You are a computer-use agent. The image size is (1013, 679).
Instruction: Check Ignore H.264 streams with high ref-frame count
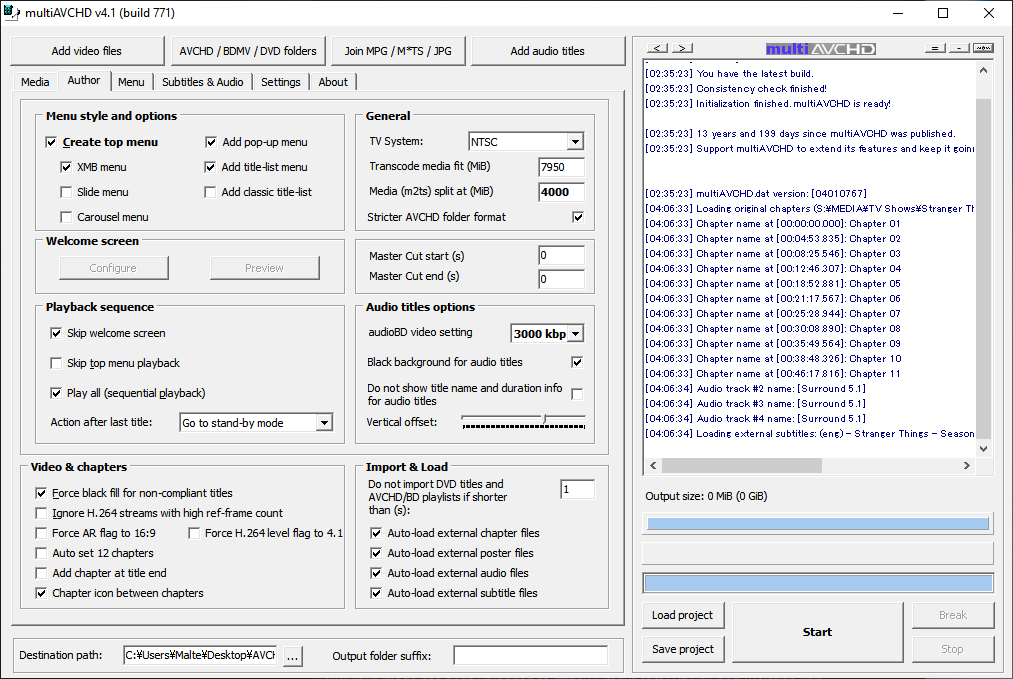click(x=41, y=514)
